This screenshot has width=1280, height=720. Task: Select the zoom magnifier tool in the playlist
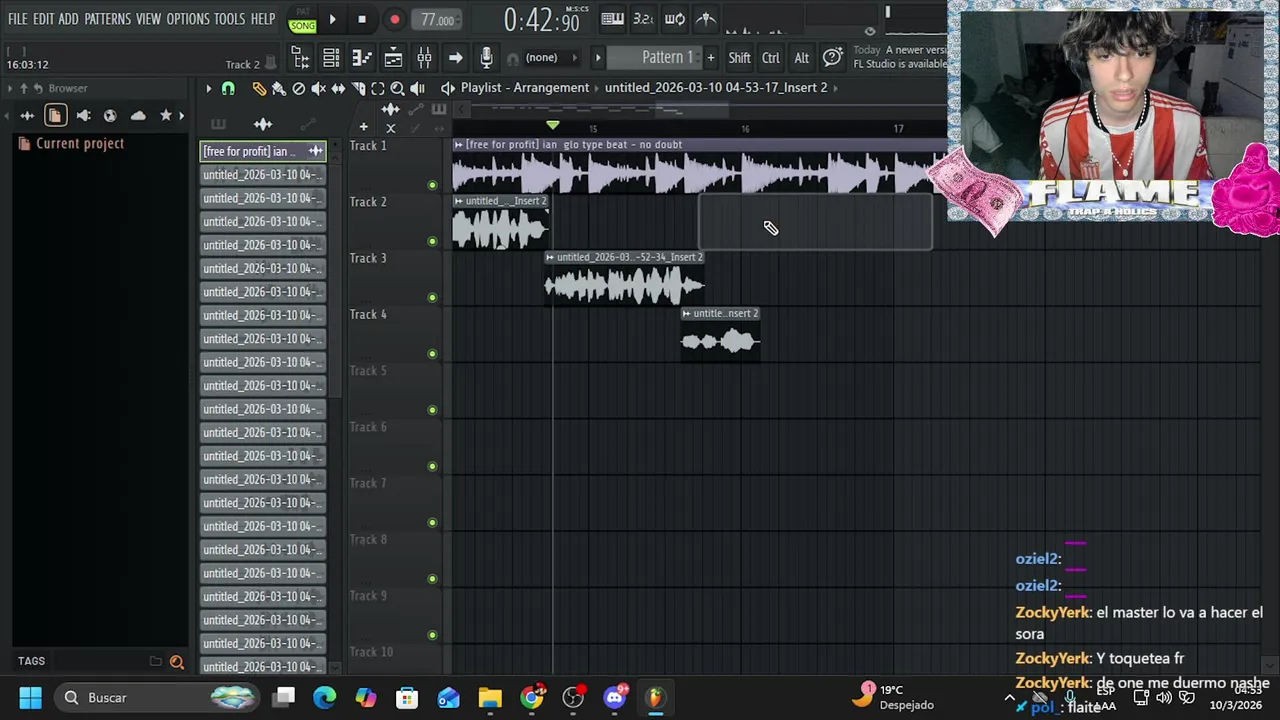point(397,88)
